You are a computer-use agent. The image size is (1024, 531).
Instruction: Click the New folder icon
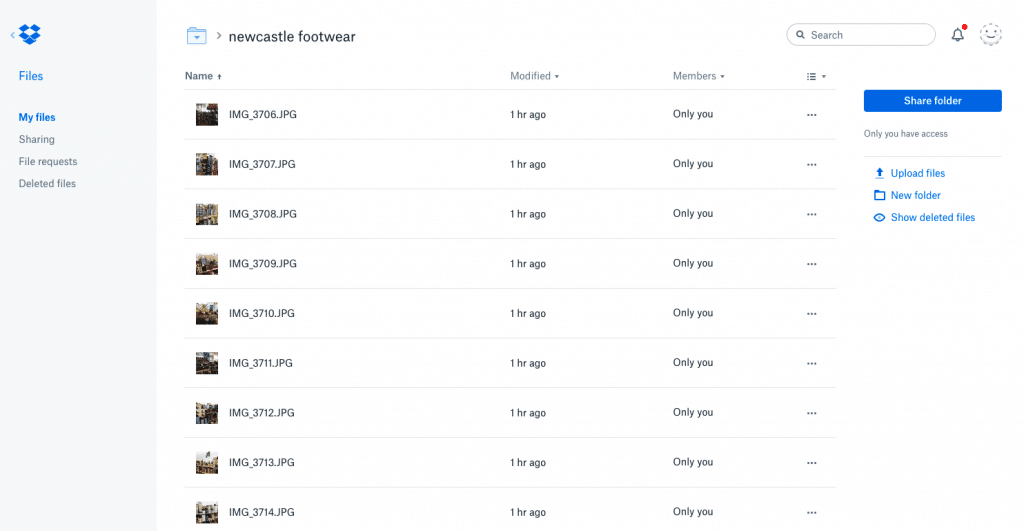[879, 195]
